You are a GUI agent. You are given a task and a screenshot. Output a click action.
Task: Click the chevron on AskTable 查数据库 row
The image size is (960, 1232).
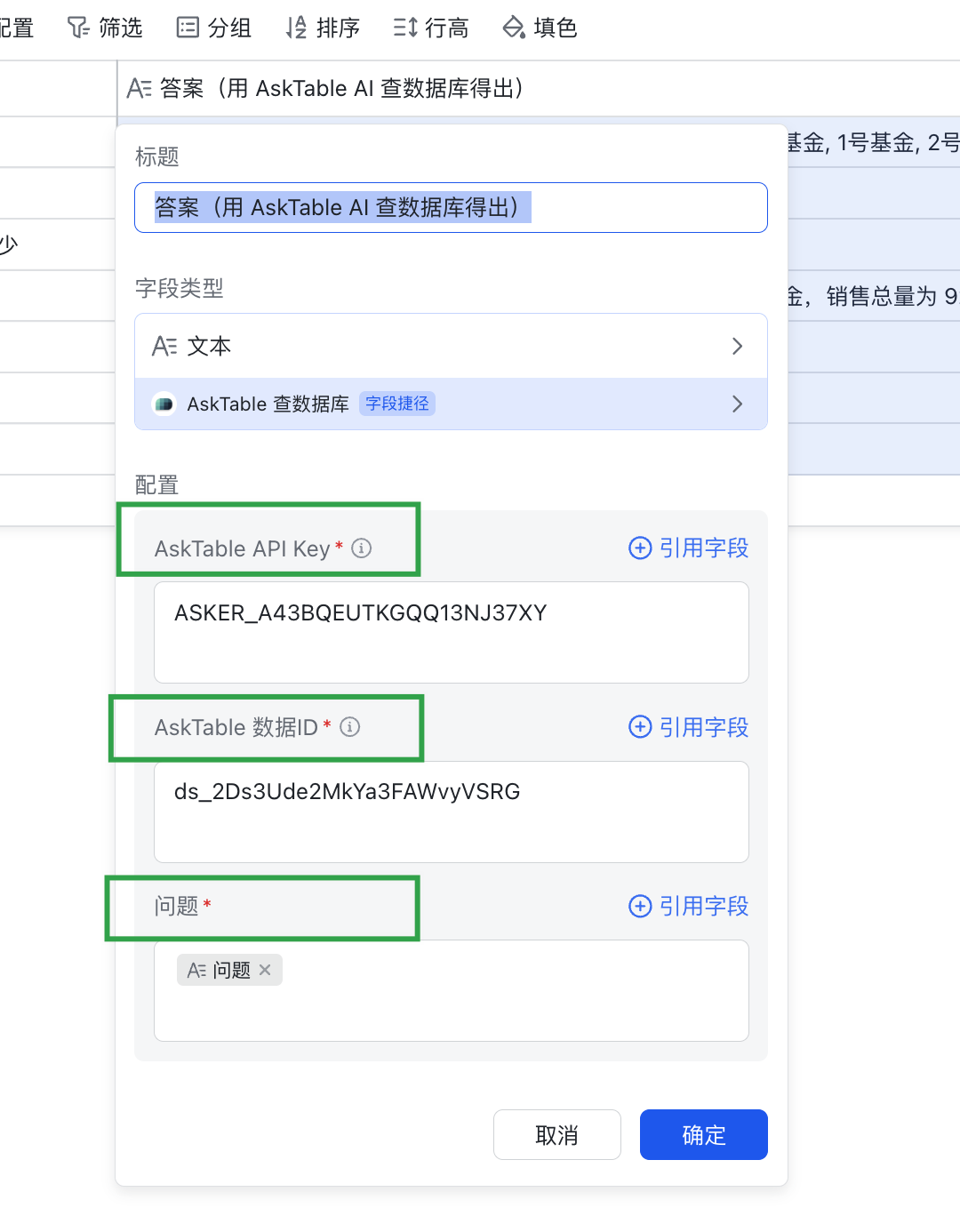pyautogui.click(x=737, y=404)
